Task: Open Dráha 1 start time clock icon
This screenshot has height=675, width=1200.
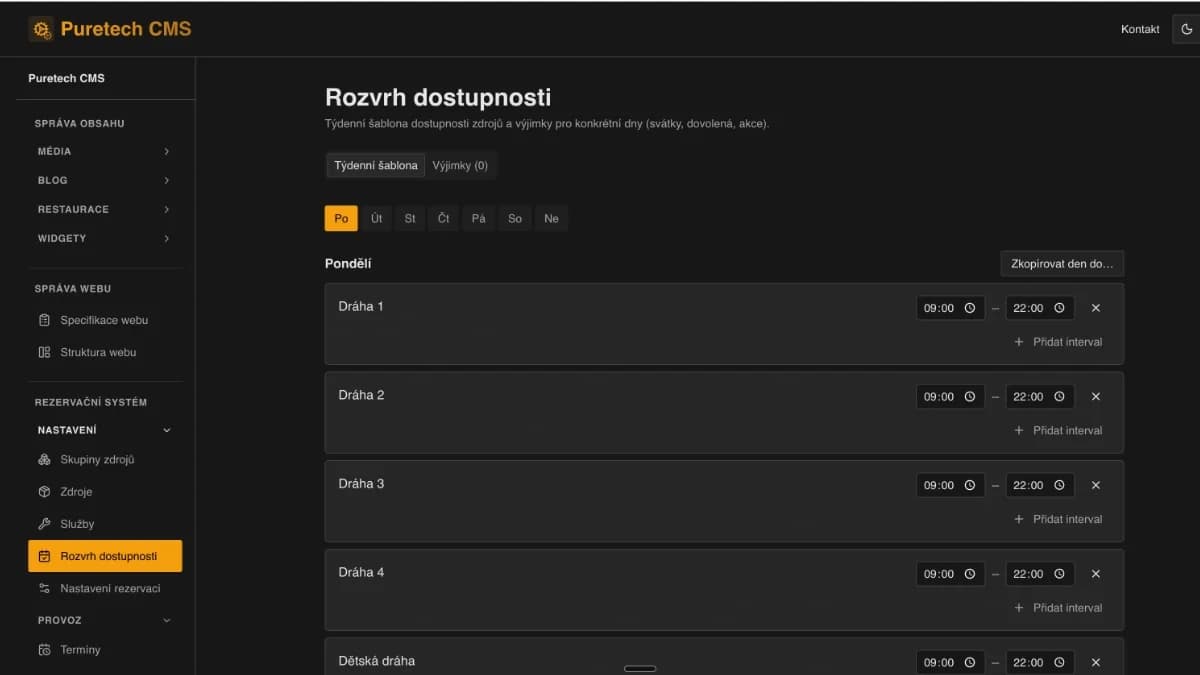Action: pos(970,308)
